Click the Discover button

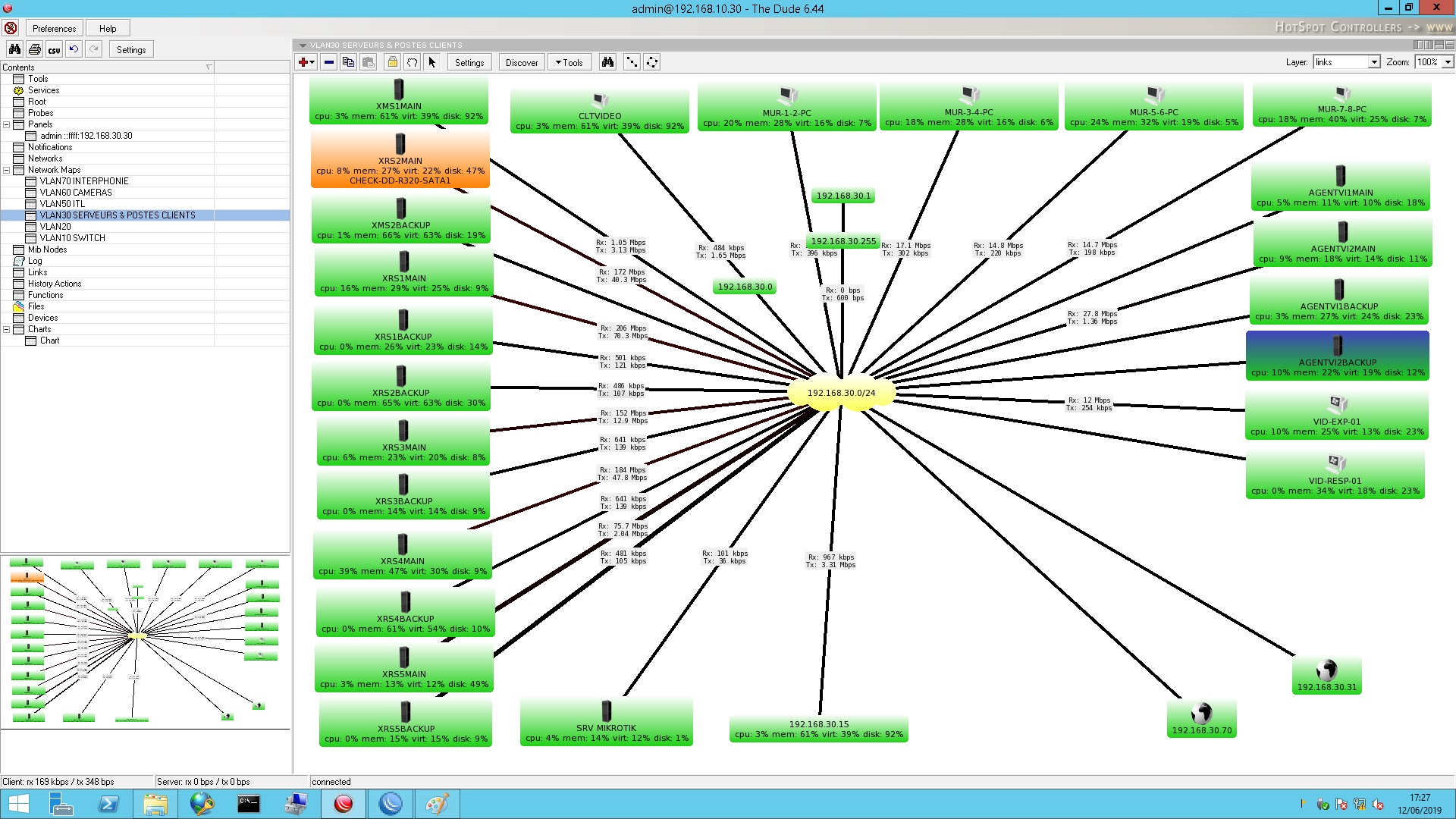coord(522,62)
